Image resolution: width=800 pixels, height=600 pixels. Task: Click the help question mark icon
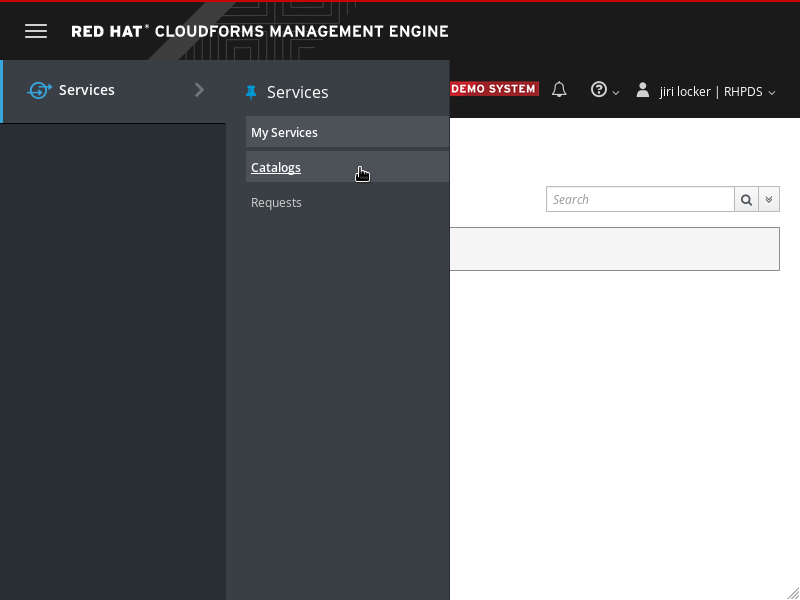pos(598,90)
